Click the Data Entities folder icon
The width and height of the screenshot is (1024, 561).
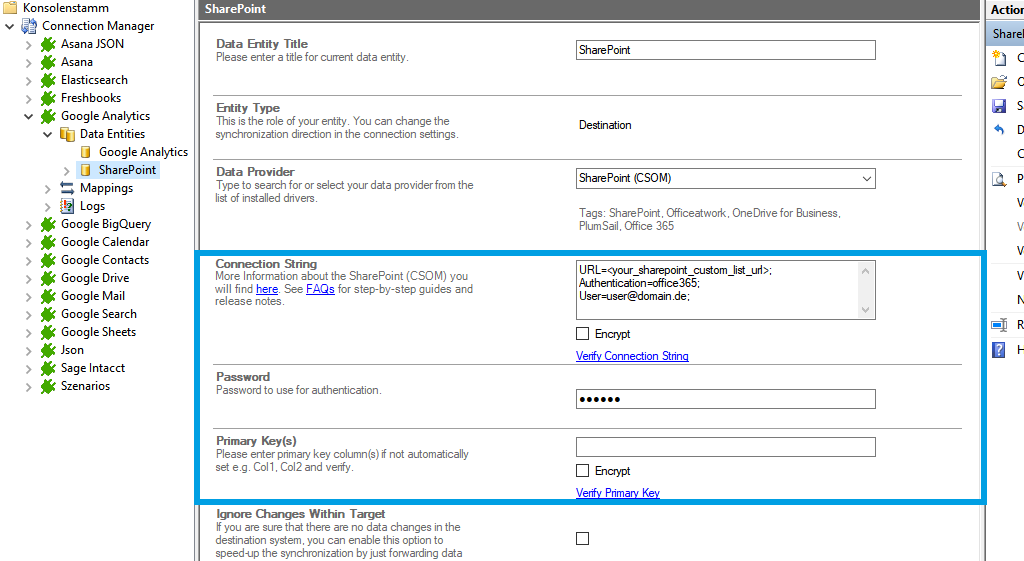click(x=67, y=134)
